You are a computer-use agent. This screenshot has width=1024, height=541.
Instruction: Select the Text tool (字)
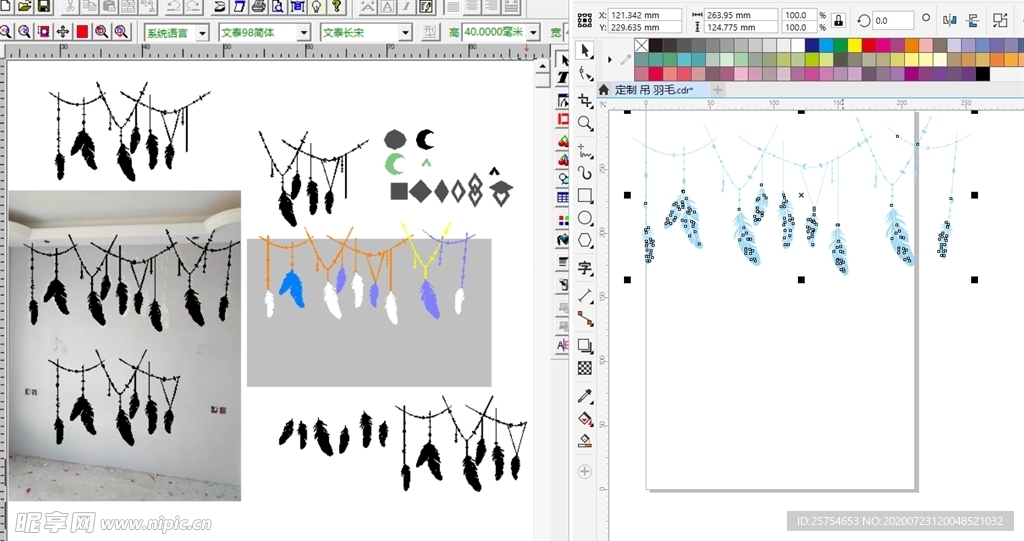point(585,268)
